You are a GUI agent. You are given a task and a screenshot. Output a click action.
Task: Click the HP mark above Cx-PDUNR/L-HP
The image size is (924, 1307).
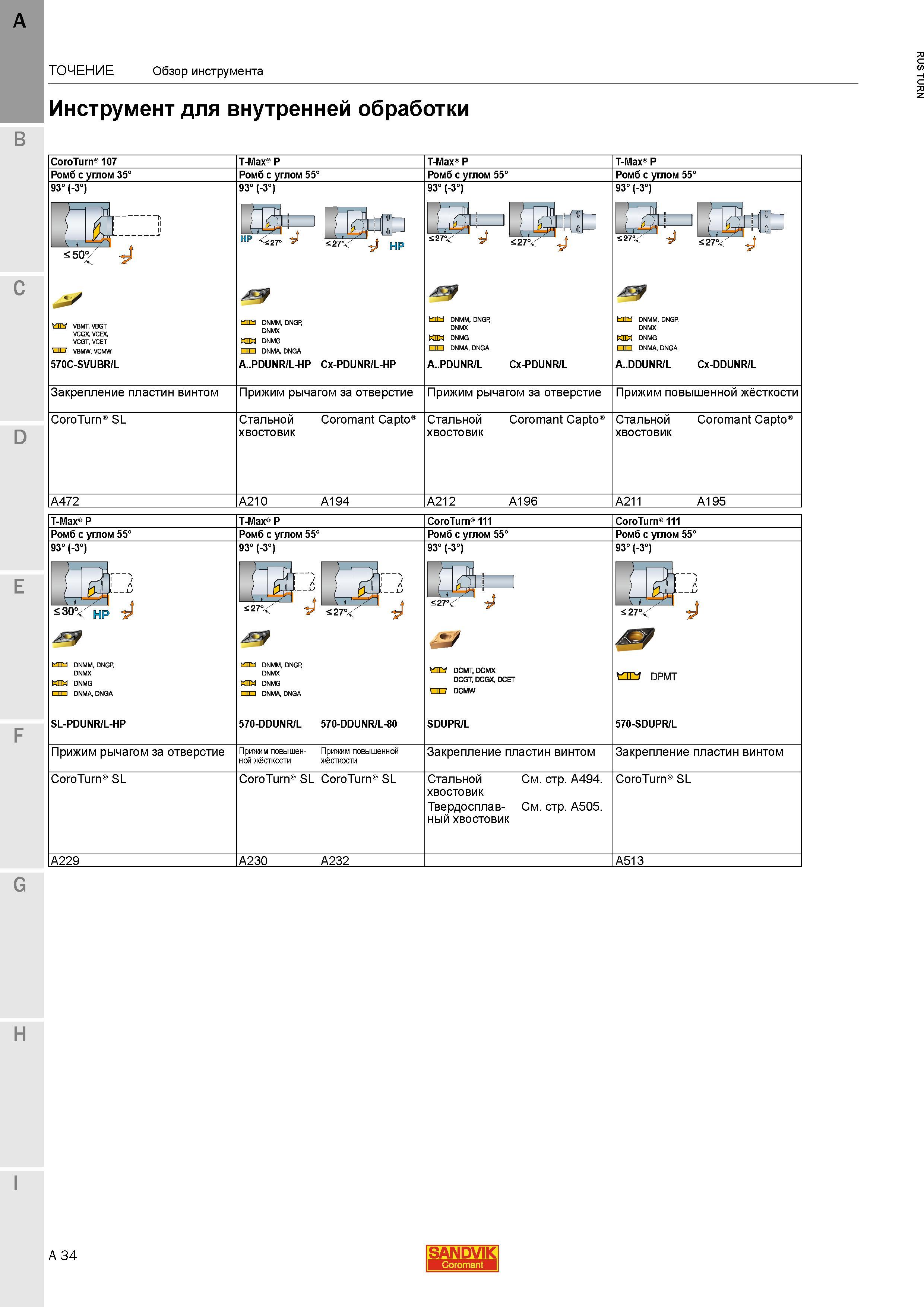coord(397,246)
